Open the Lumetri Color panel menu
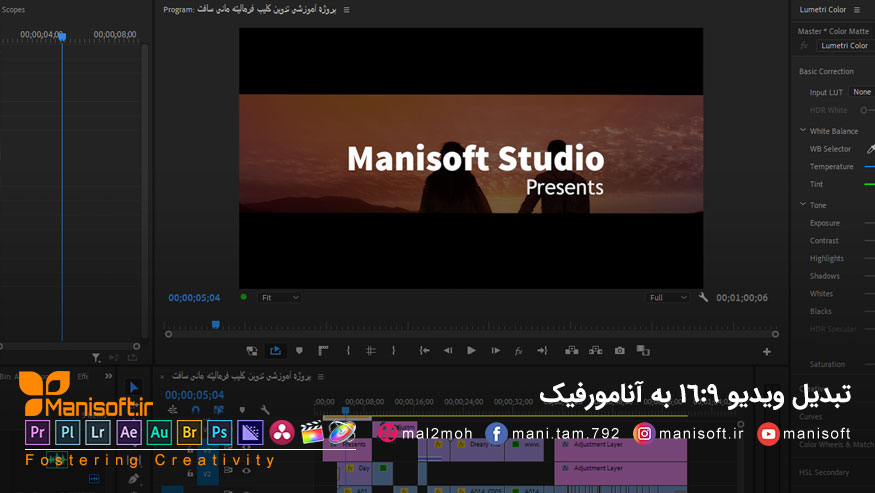 (857, 9)
